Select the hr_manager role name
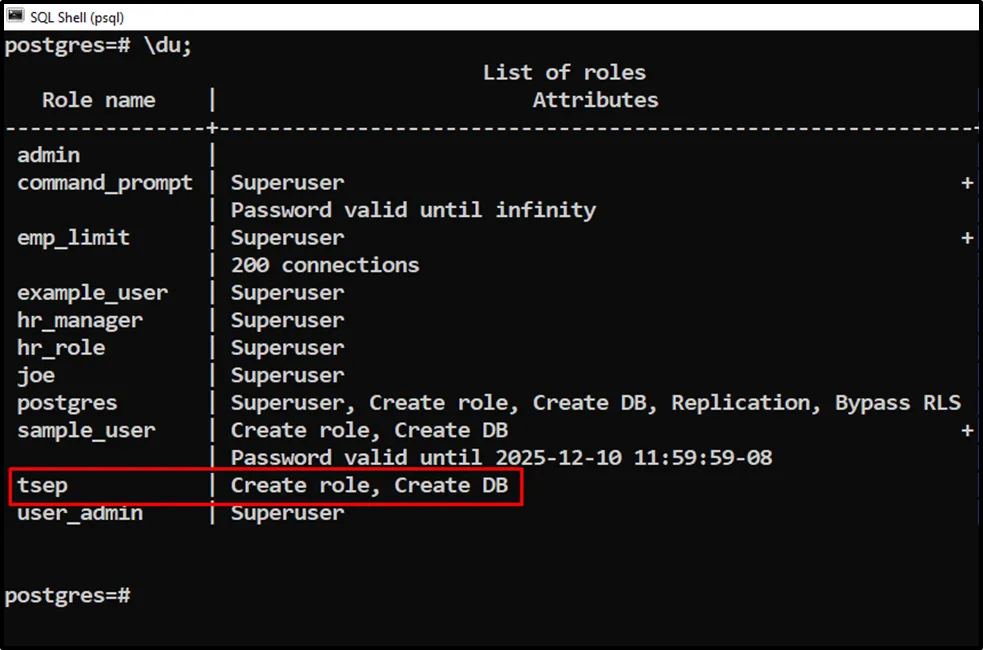 point(80,320)
